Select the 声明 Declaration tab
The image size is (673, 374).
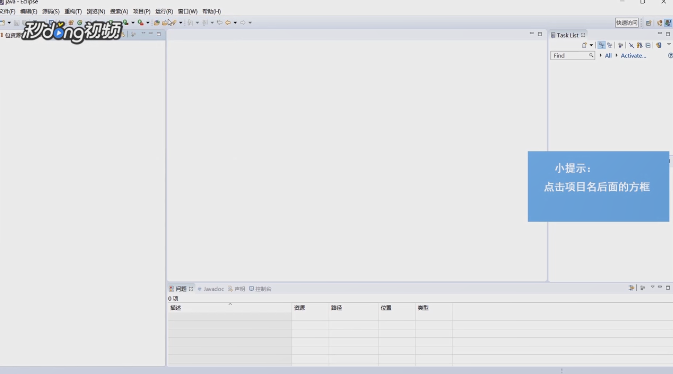tap(236, 289)
